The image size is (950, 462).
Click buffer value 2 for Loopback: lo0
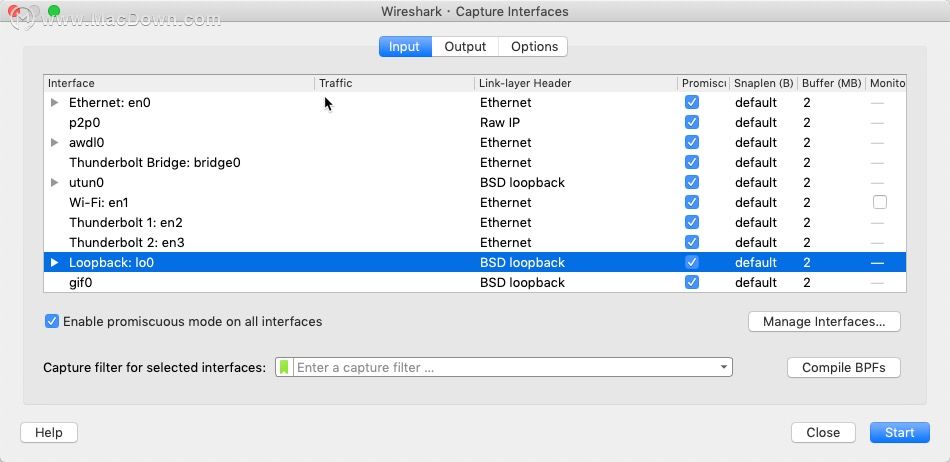point(806,262)
